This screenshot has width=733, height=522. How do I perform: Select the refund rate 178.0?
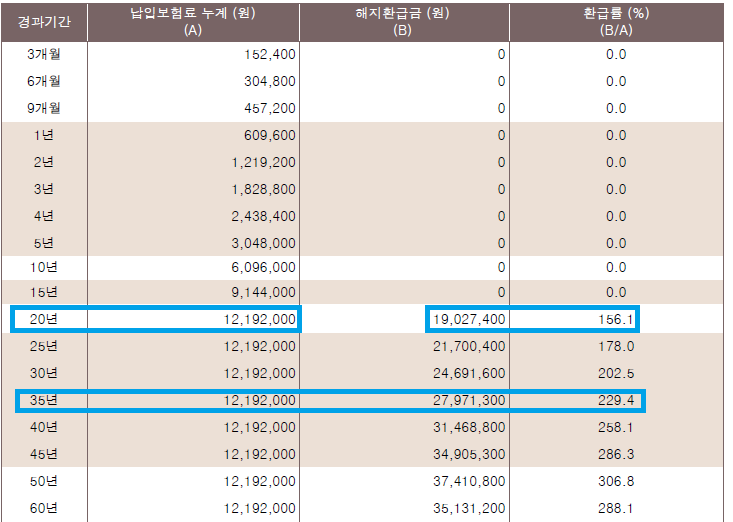[616, 347]
